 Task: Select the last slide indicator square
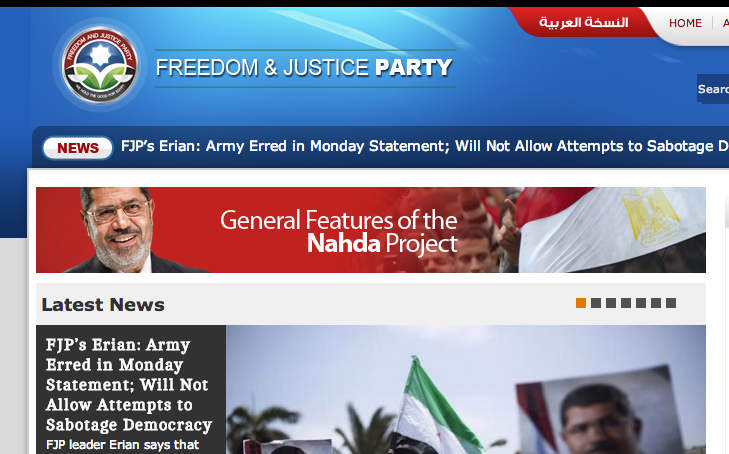coord(671,303)
